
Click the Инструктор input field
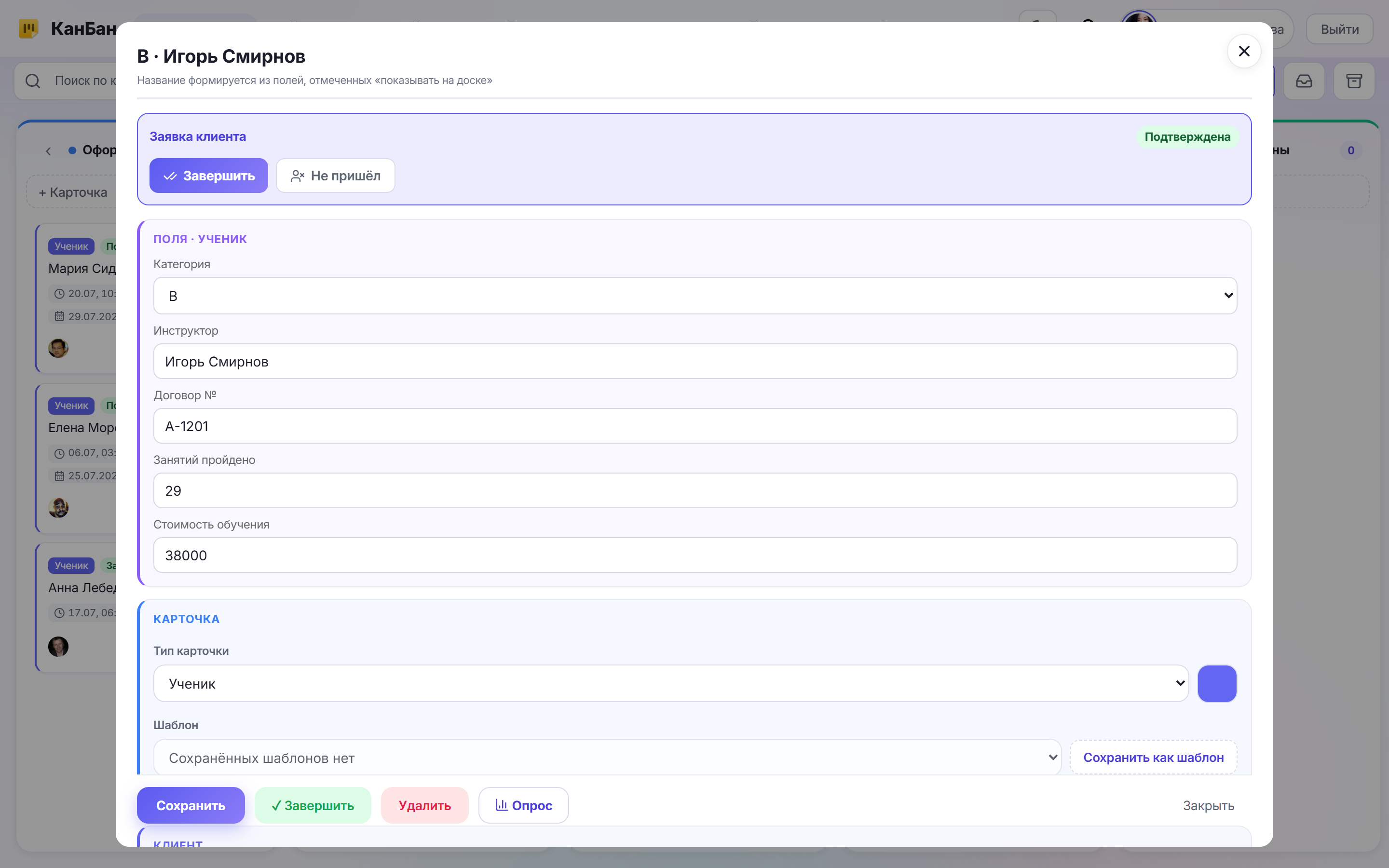(x=695, y=362)
